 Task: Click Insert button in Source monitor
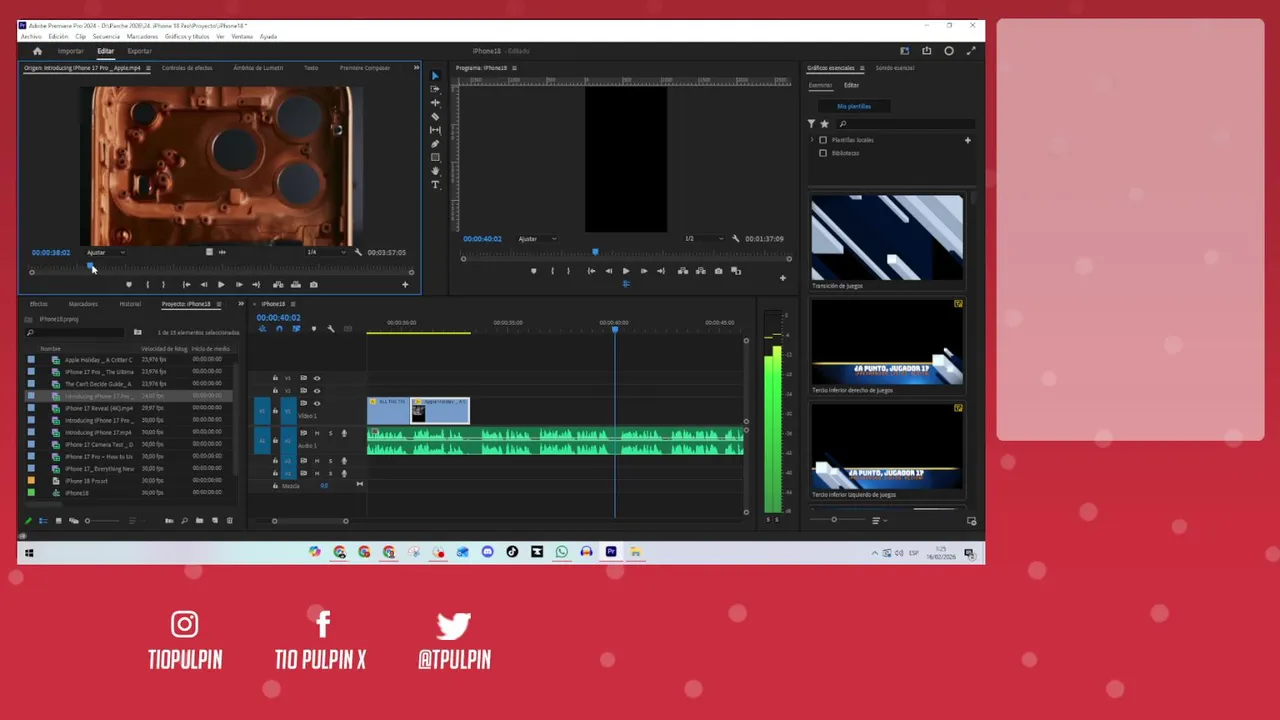pyautogui.click(x=278, y=284)
